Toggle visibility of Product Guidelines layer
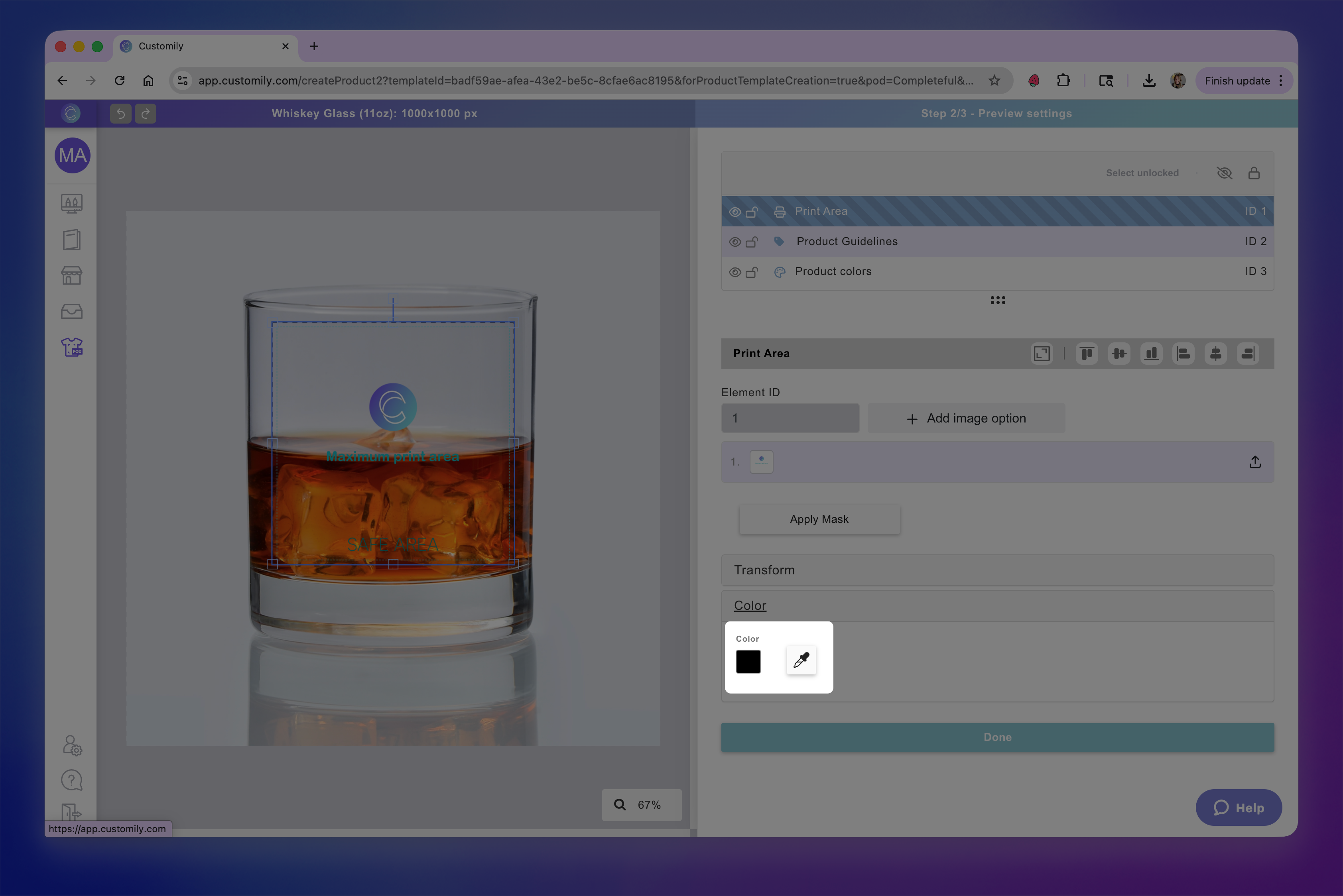 tap(735, 242)
